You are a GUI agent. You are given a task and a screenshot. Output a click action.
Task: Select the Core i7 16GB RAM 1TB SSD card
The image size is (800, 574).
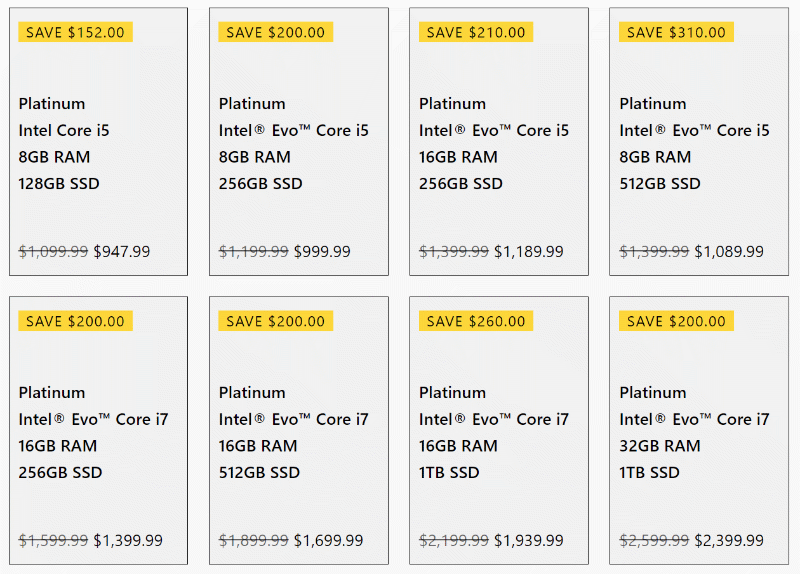(498, 430)
